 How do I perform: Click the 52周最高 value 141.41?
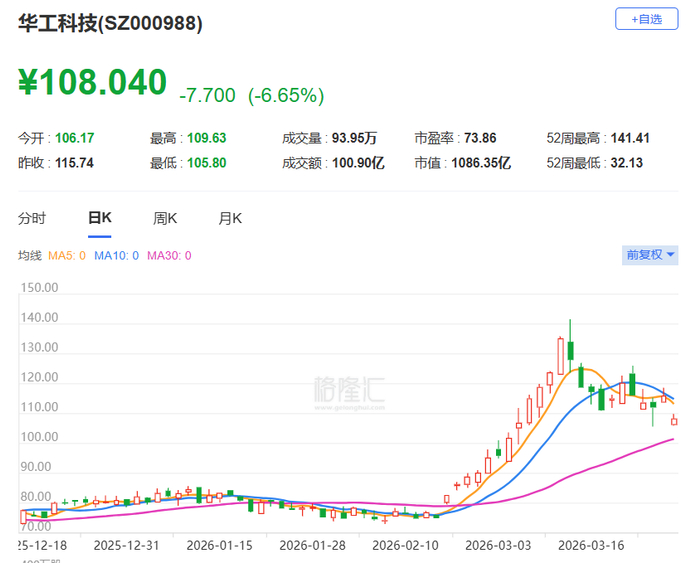(x=630, y=138)
